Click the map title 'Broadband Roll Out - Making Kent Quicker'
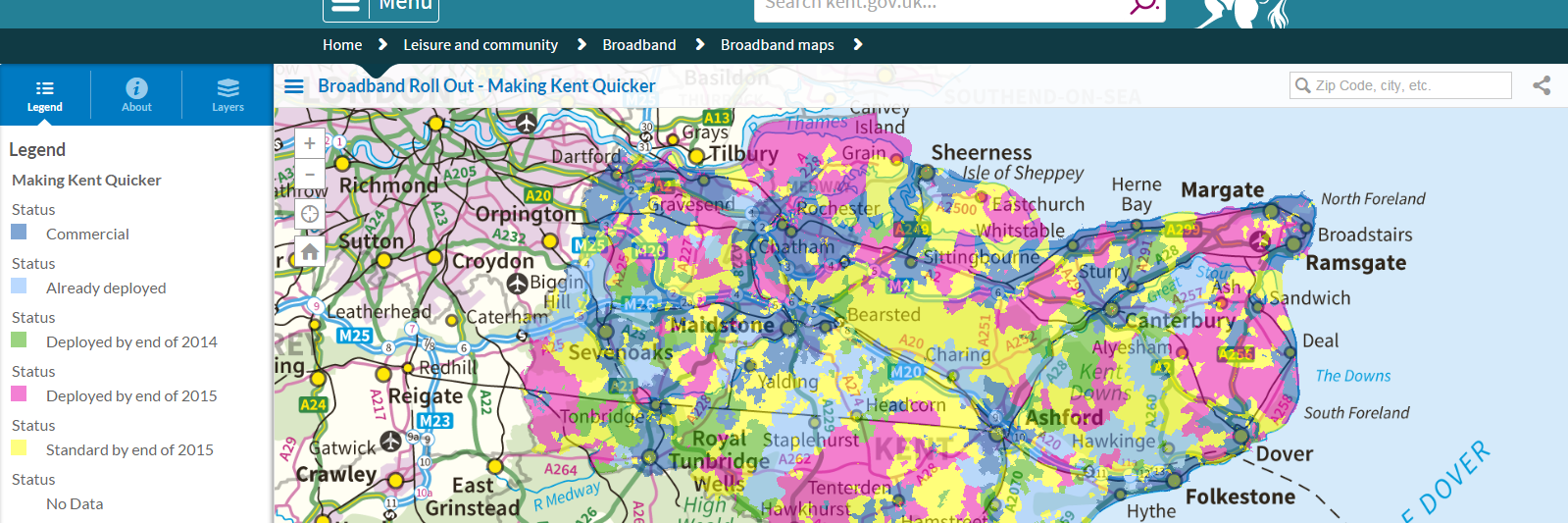Image resolution: width=1568 pixels, height=523 pixels. tap(486, 86)
